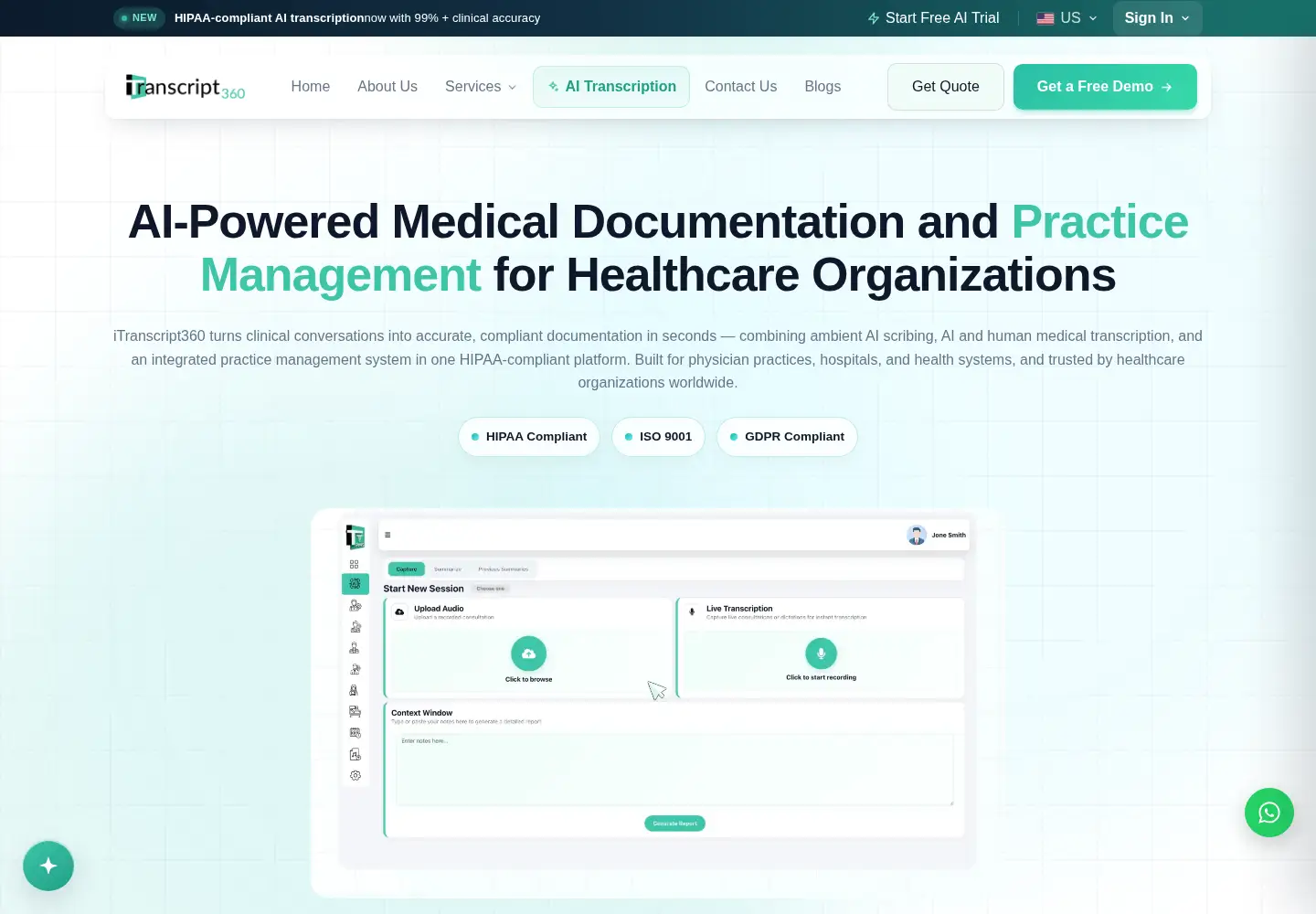Open the About Us page
This screenshot has height=914, width=1316.
point(387,87)
